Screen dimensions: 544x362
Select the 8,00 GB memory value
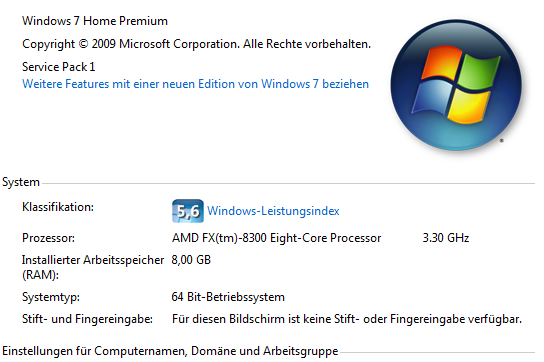coord(191,260)
